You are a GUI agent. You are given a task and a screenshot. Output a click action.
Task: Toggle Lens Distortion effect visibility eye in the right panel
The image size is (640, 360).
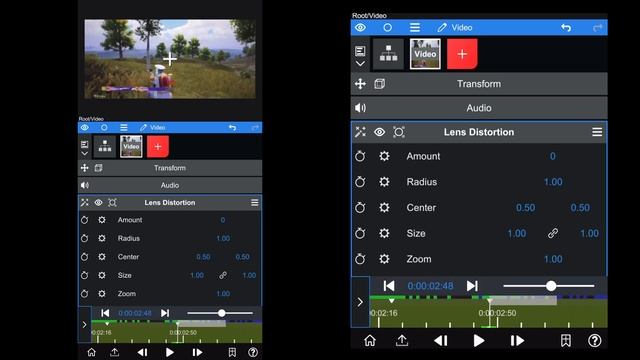[380, 132]
